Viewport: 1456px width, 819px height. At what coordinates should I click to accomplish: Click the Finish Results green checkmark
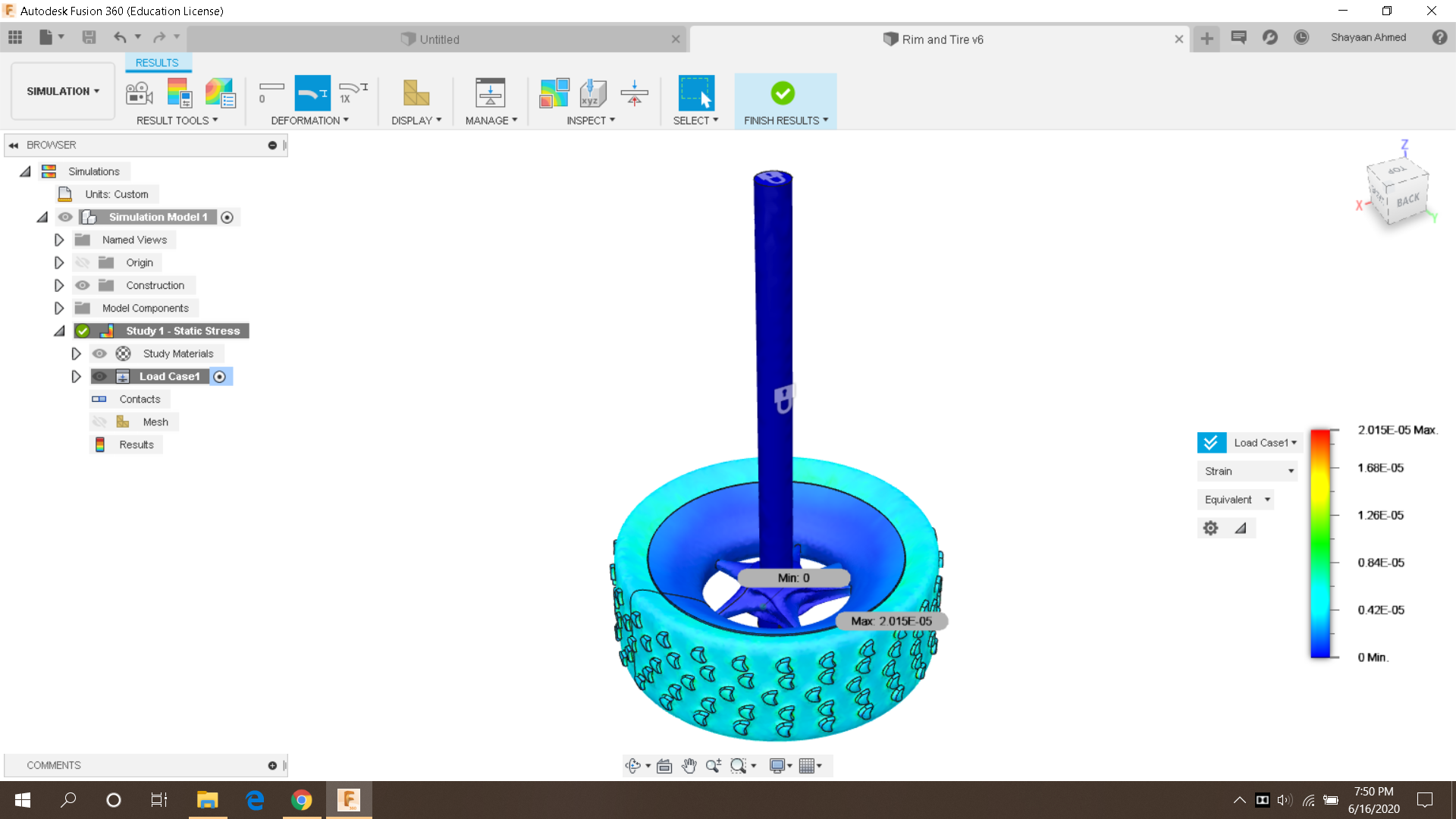pyautogui.click(x=783, y=93)
